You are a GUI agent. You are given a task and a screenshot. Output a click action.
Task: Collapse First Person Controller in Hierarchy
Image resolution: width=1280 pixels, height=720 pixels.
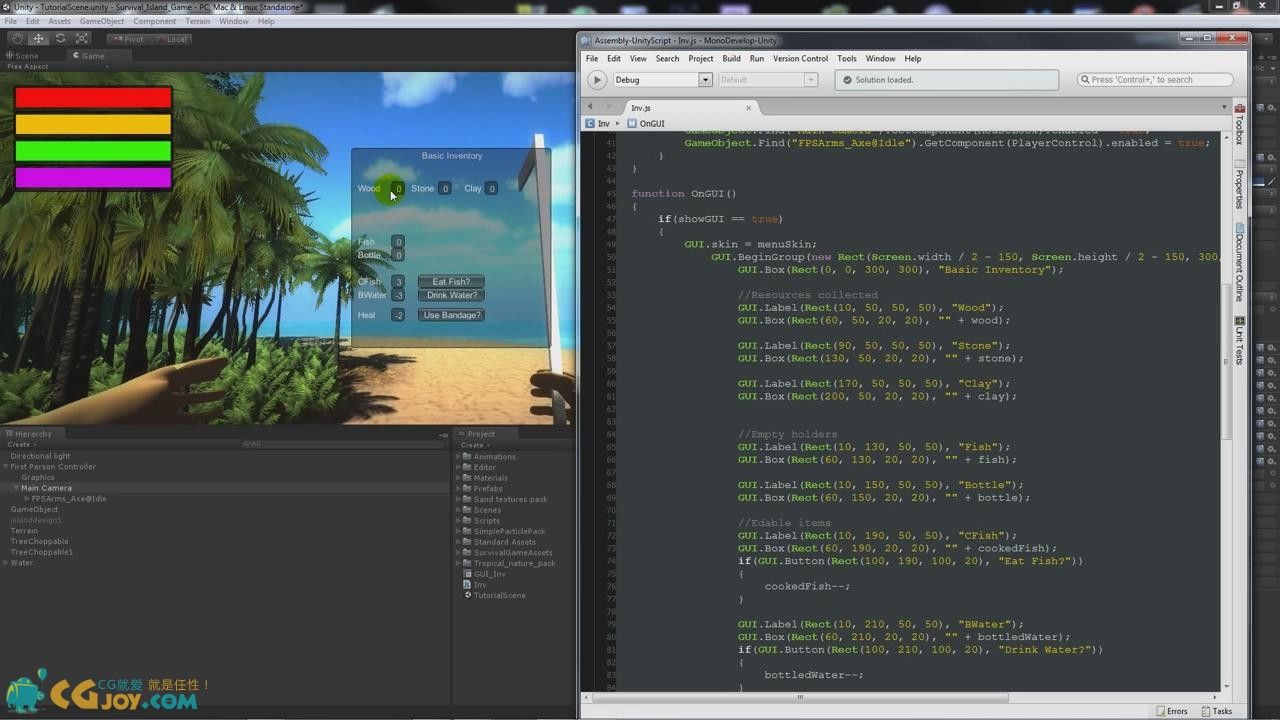[x=5, y=467]
